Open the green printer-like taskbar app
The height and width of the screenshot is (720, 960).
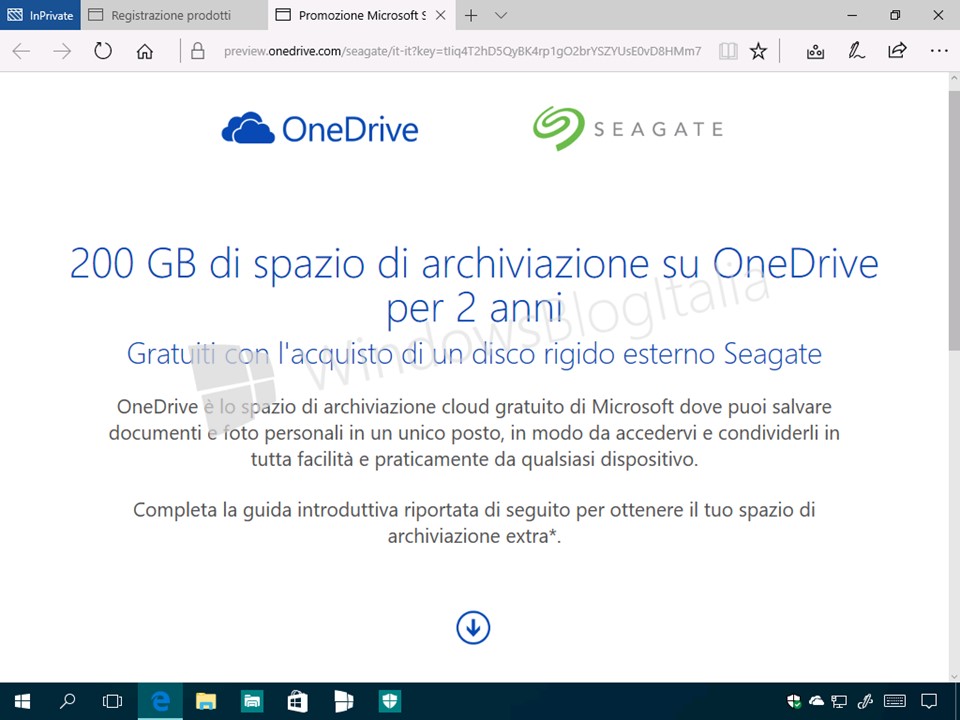coord(252,701)
